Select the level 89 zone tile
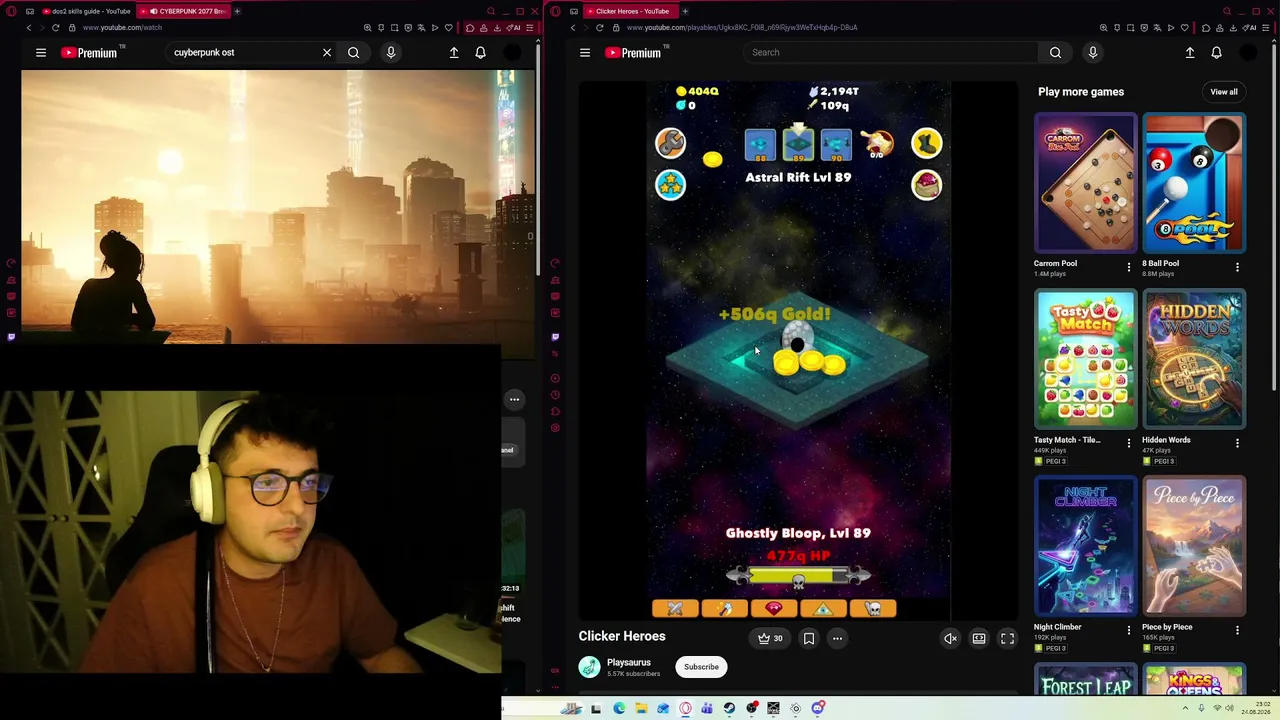The width and height of the screenshot is (1280, 720). [798, 145]
